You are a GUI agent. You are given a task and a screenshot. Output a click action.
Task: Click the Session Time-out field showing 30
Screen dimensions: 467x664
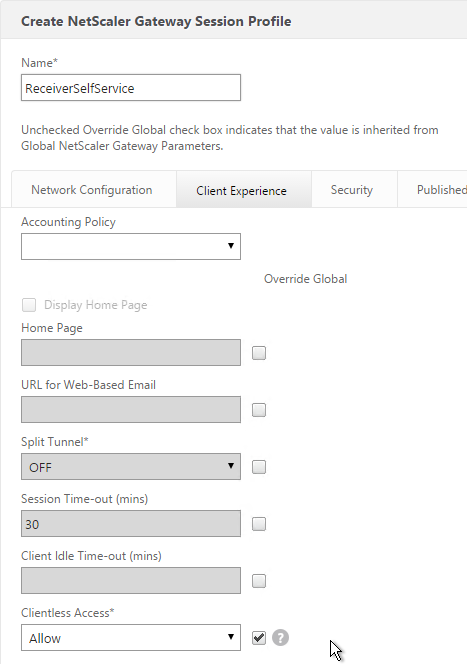(131, 524)
